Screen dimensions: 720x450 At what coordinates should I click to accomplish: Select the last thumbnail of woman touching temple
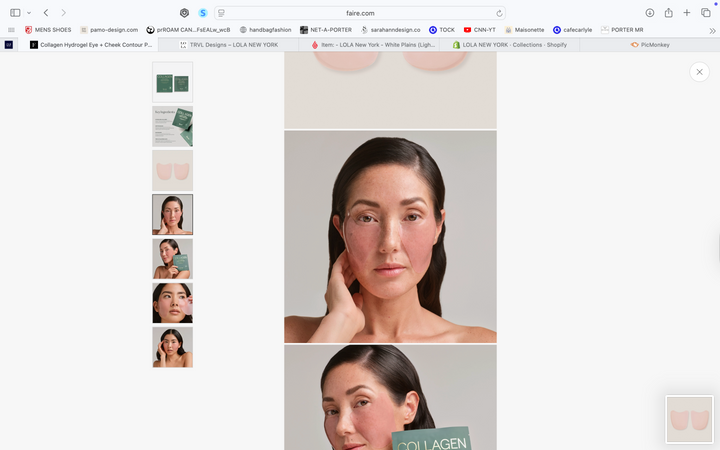[173, 347]
